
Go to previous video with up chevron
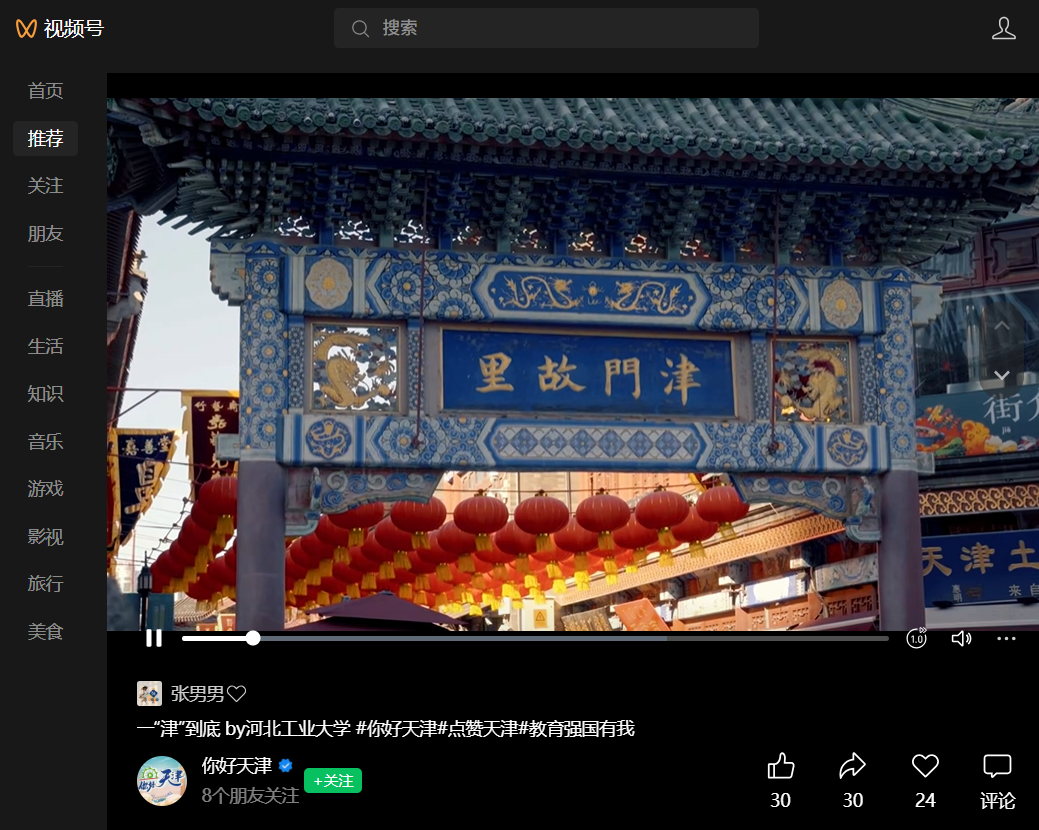click(x=1001, y=326)
